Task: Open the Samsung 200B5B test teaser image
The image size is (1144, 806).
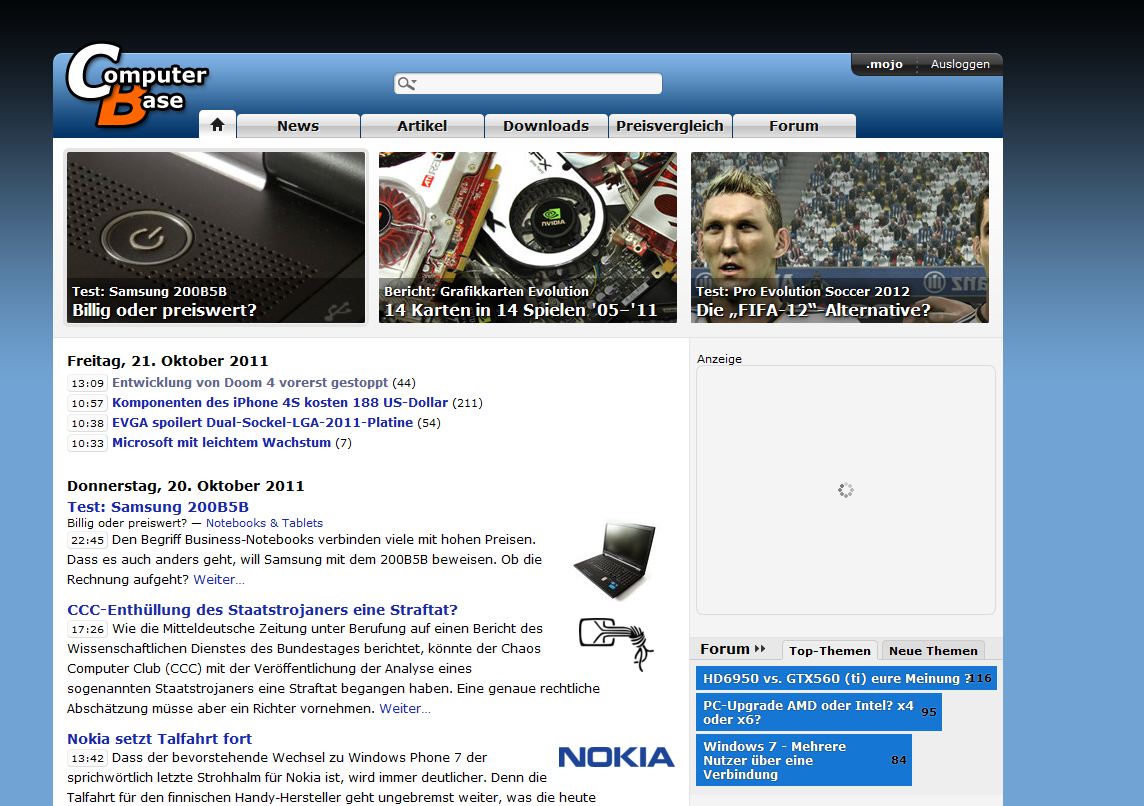Action: (x=216, y=237)
